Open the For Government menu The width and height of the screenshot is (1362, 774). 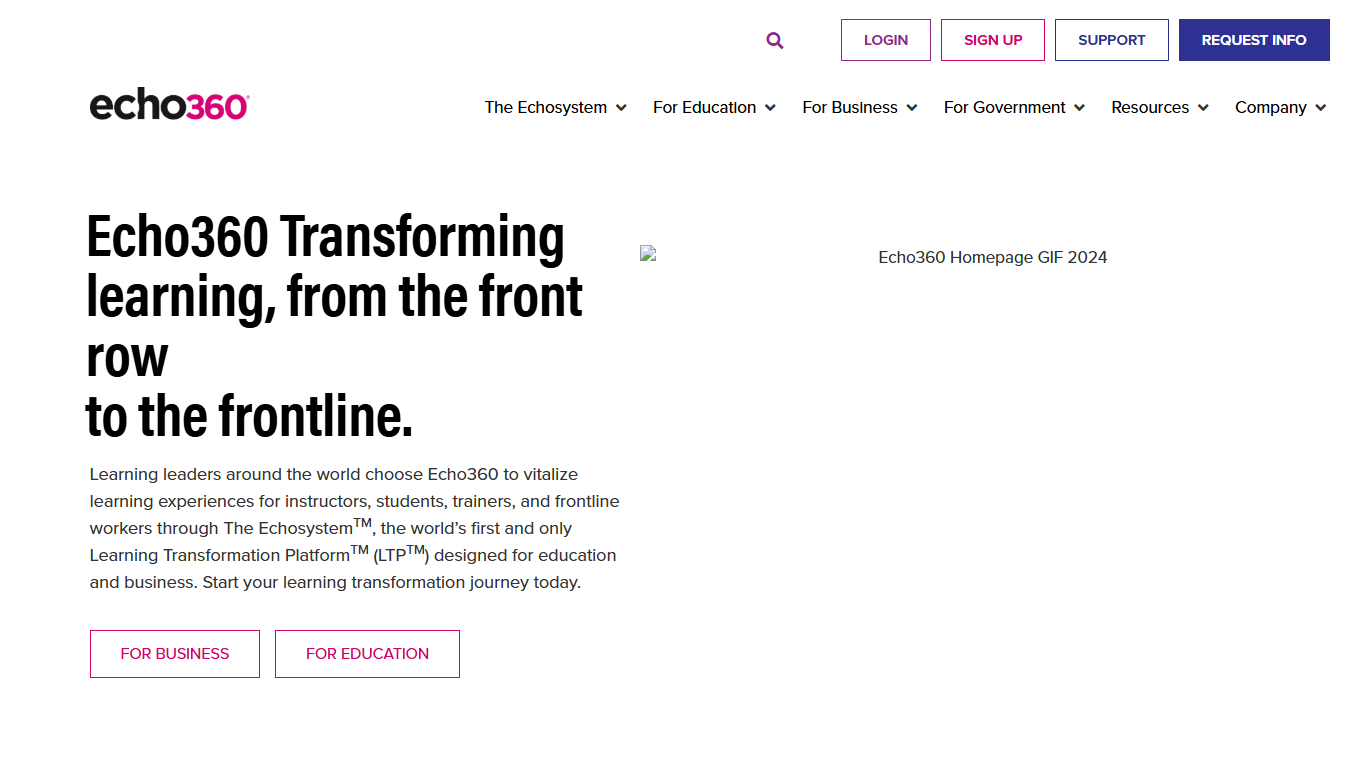(x=1004, y=107)
